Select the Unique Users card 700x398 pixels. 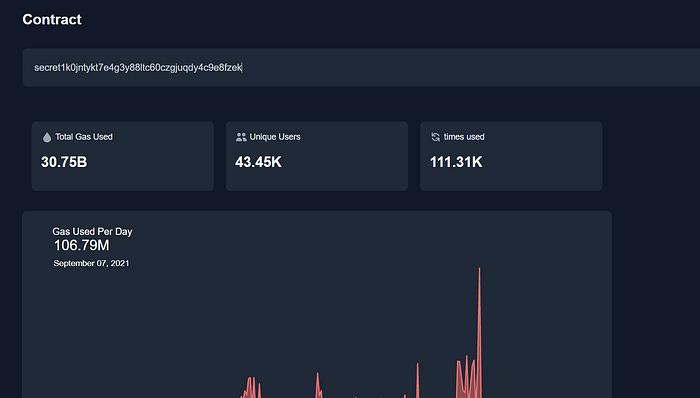[317, 156]
